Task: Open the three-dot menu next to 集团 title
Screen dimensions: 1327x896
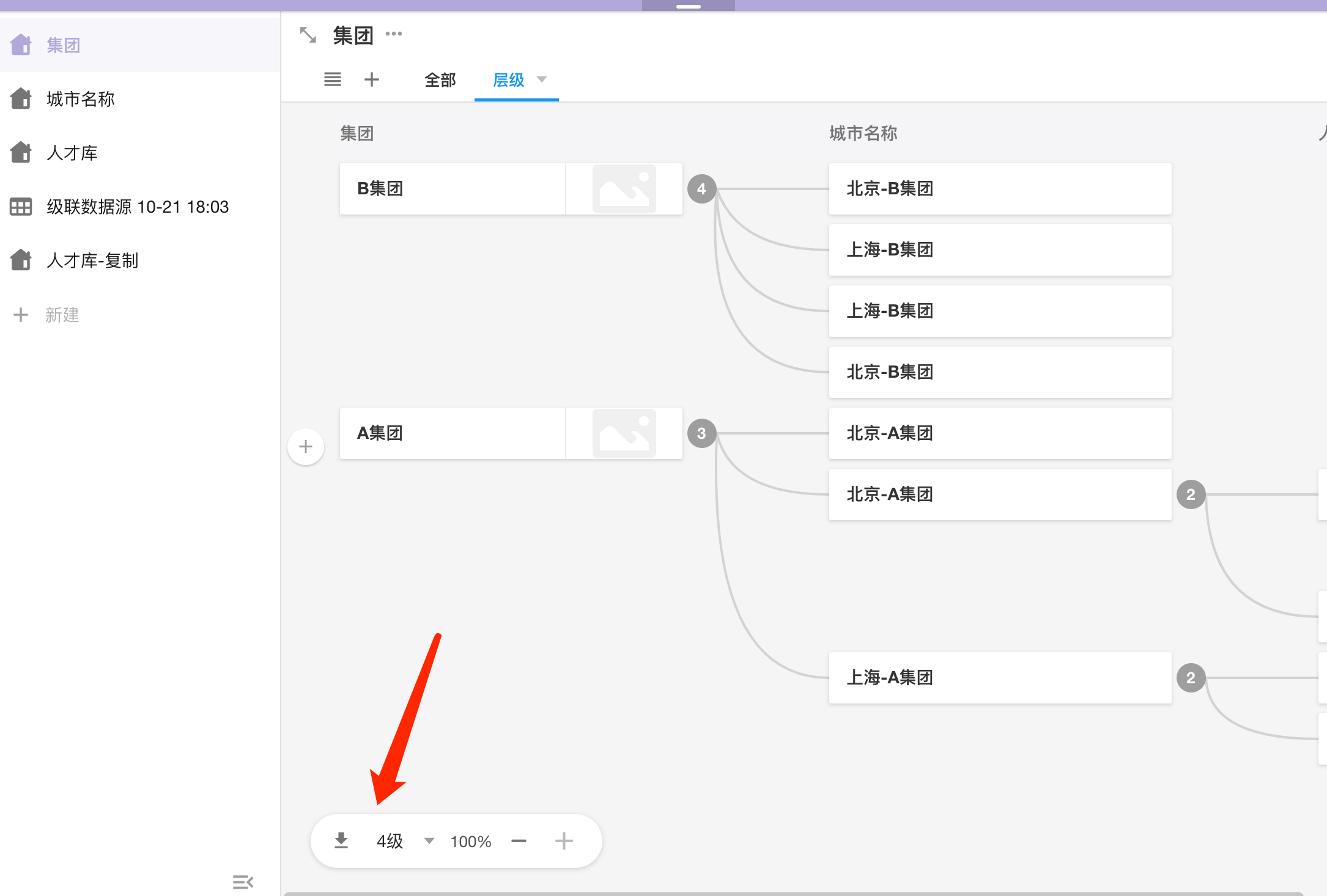Action: (394, 34)
